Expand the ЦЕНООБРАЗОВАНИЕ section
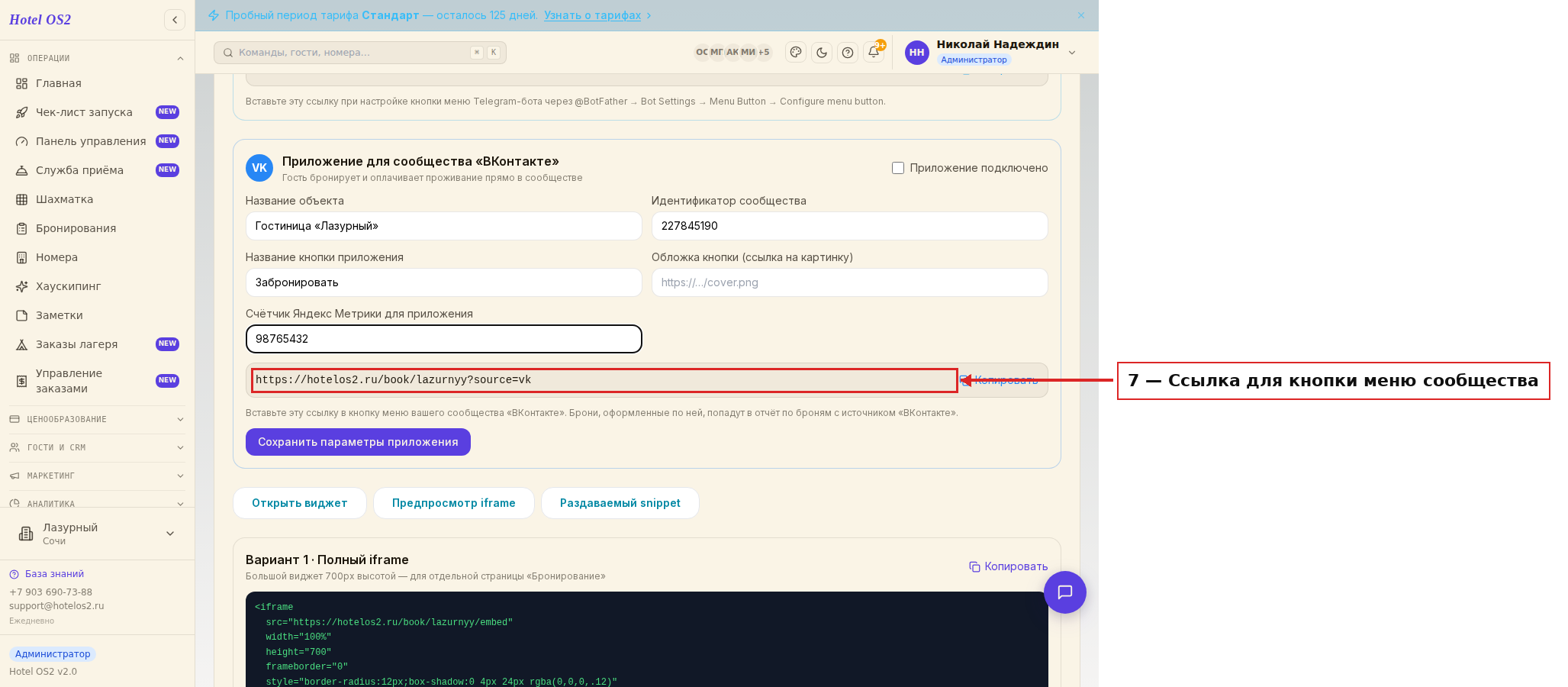 coord(97,419)
